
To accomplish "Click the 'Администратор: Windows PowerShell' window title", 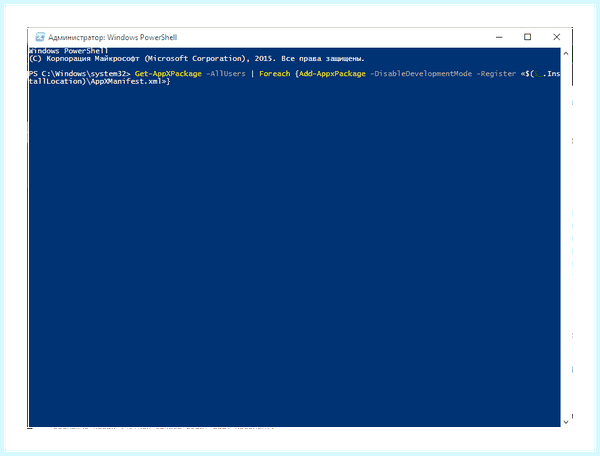I will (x=112, y=37).
